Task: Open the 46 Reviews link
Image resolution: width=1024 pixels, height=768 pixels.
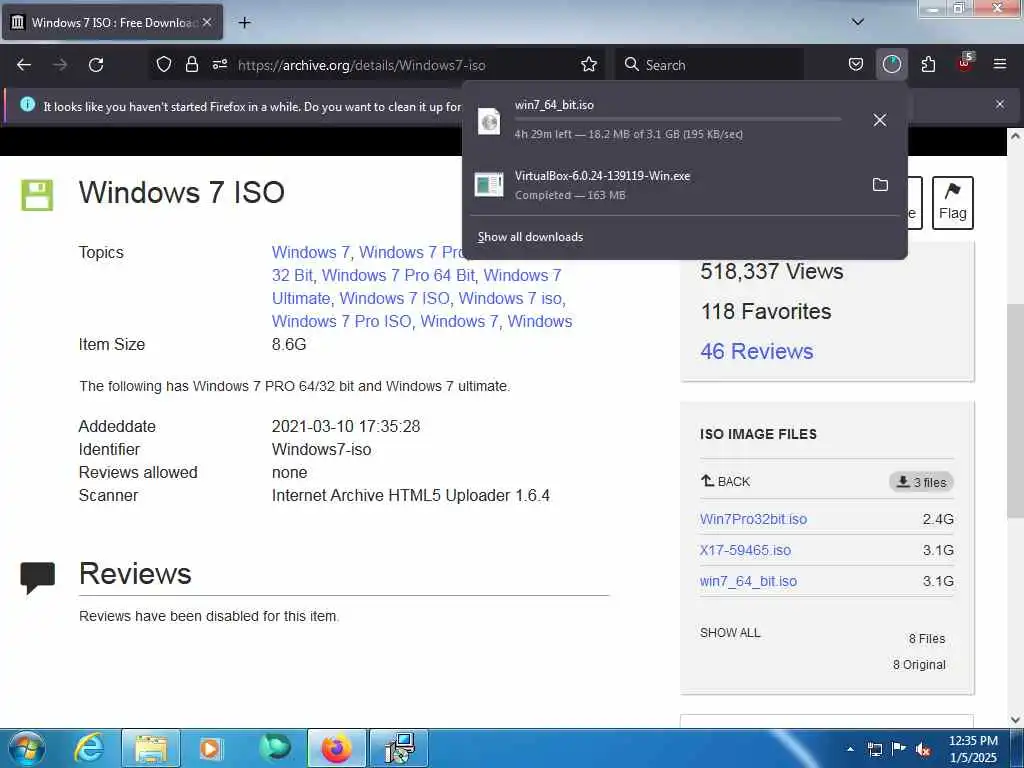Action: tap(756, 351)
